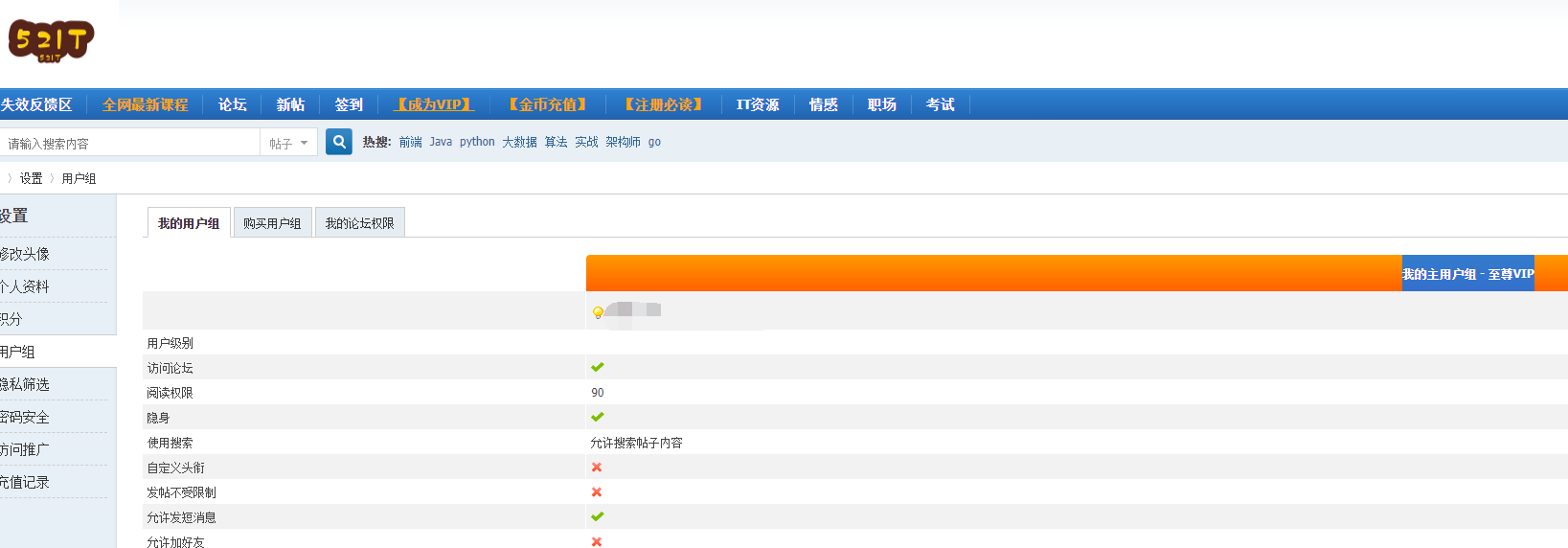Click the 发帖不受限制 row label
The width and height of the screenshot is (1568, 548).
(x=181, y=492)
